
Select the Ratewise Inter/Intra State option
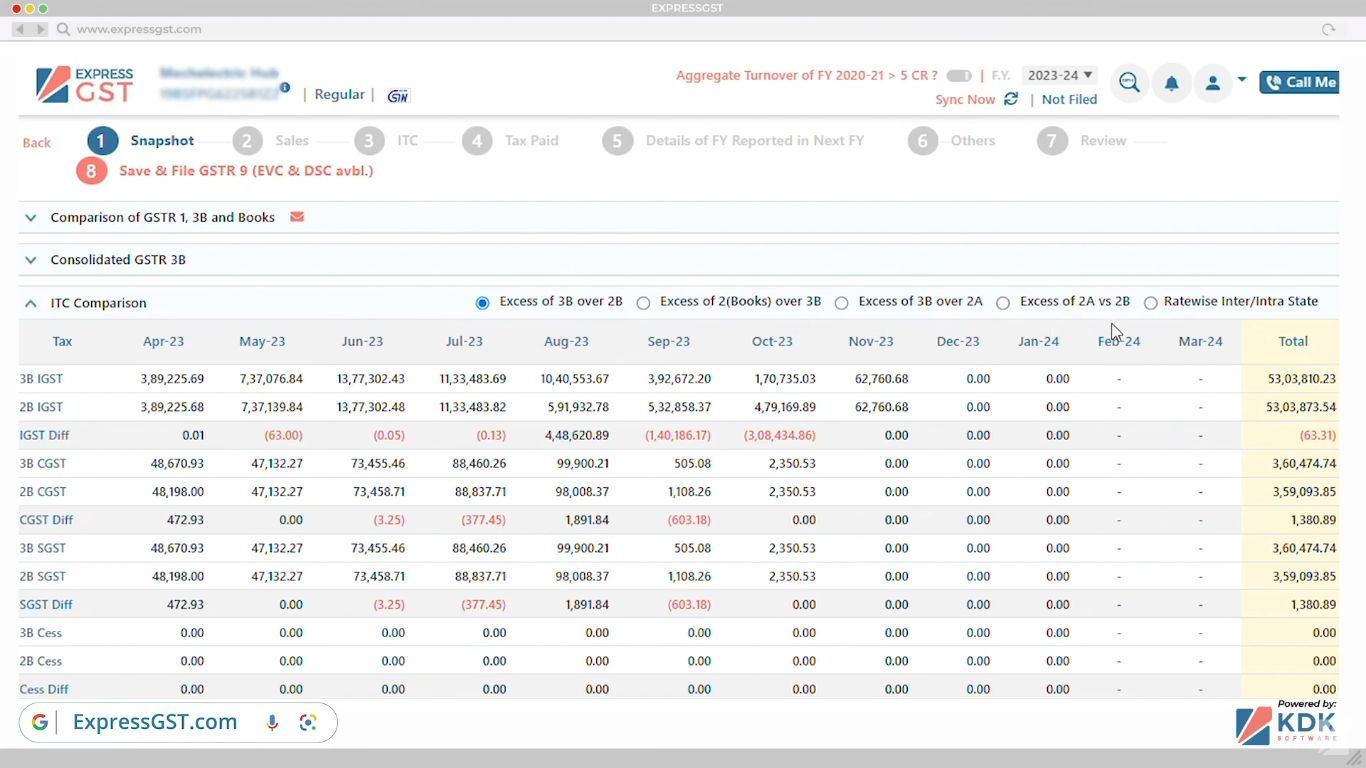(x=1150, y=302)
